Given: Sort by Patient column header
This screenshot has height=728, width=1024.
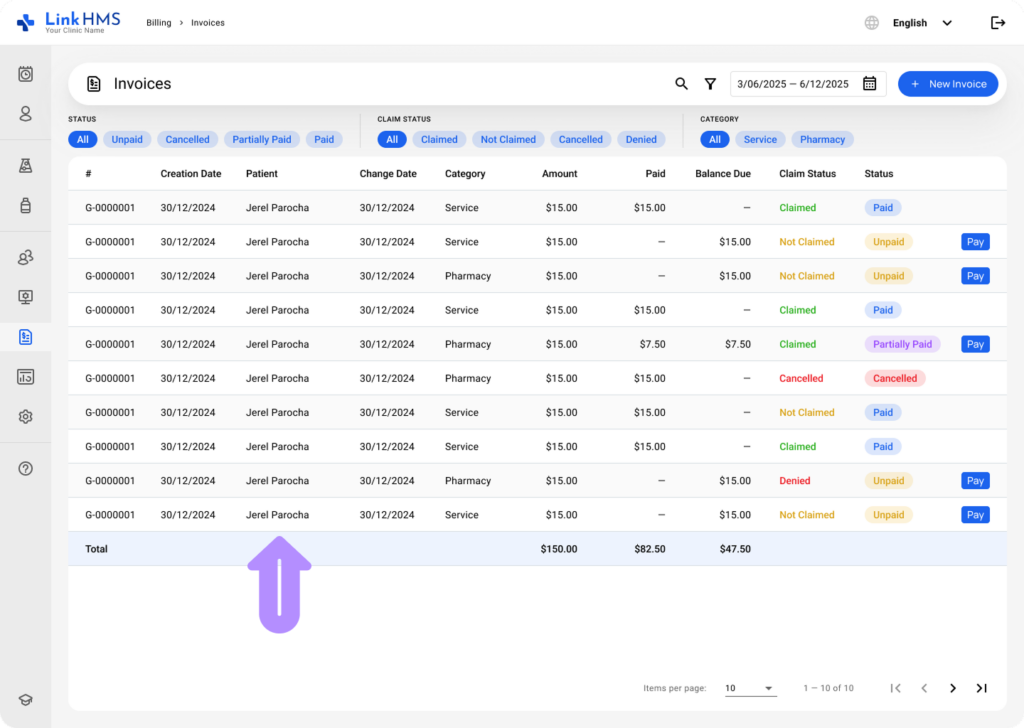Looking at the screenshot, I should [x=261, y=174].
